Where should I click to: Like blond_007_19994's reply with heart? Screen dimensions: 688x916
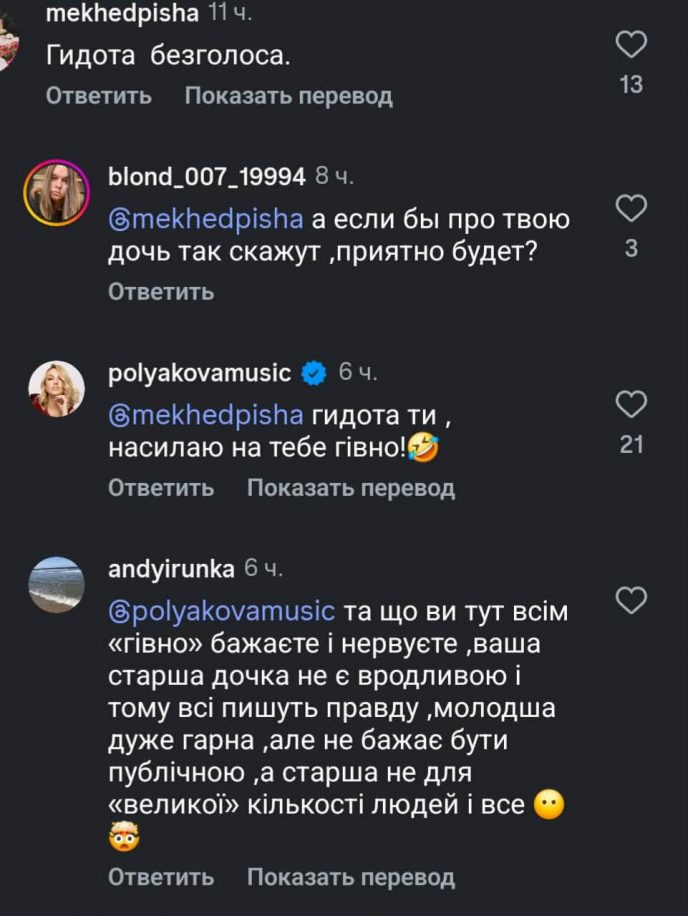[x=631, y=208]
